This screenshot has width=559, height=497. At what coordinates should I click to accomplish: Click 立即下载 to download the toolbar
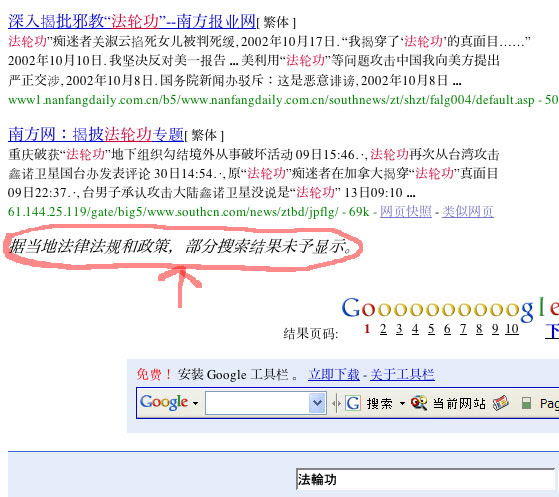pos(334,374)
